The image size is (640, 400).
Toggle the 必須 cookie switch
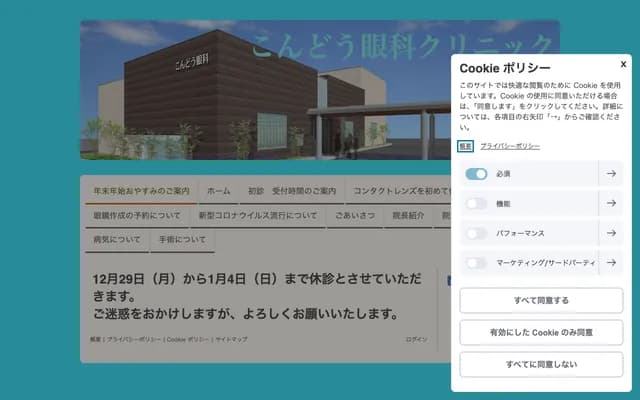point(476,174)
